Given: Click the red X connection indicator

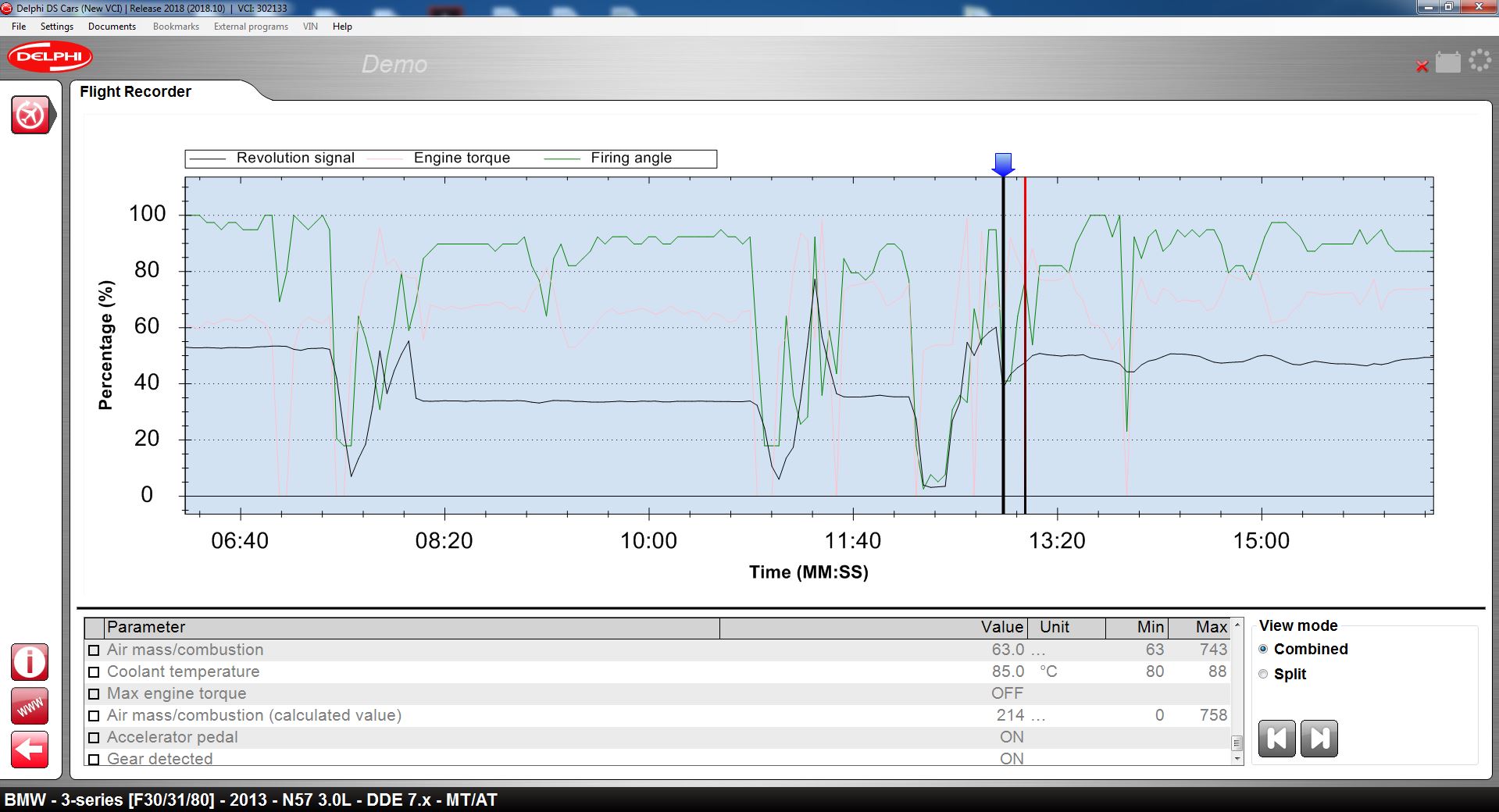Looking at the screenshot, I should [1422, 66].
